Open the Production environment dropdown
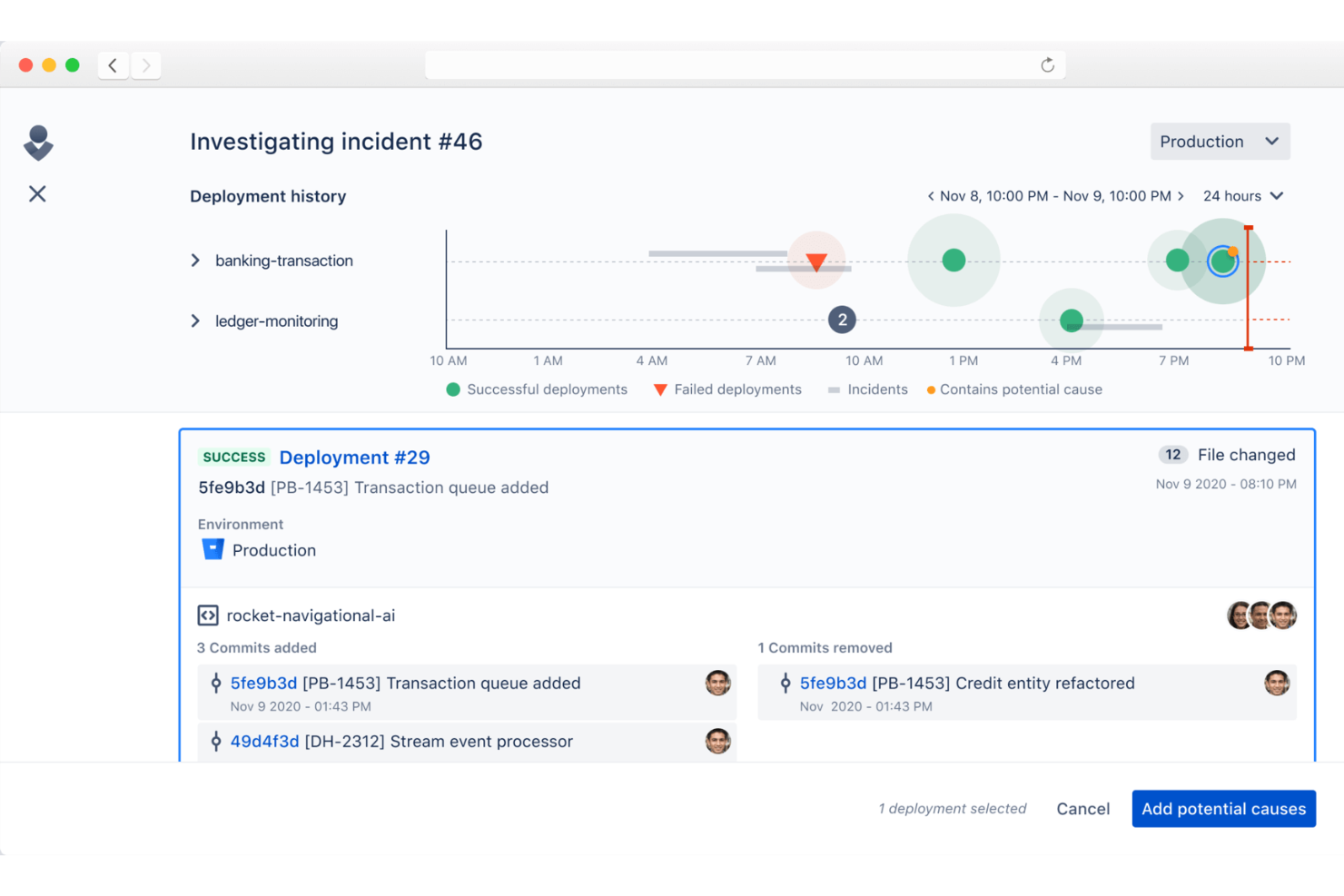Viewport: 1344px width, 896px height. click(1220, 141)
